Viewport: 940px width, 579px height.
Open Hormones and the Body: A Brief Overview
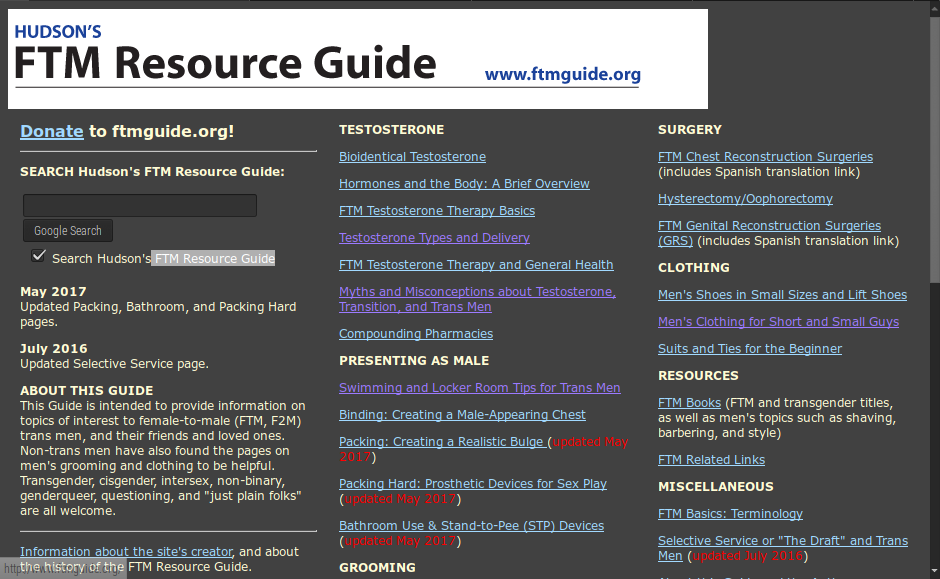pos(464,183)
